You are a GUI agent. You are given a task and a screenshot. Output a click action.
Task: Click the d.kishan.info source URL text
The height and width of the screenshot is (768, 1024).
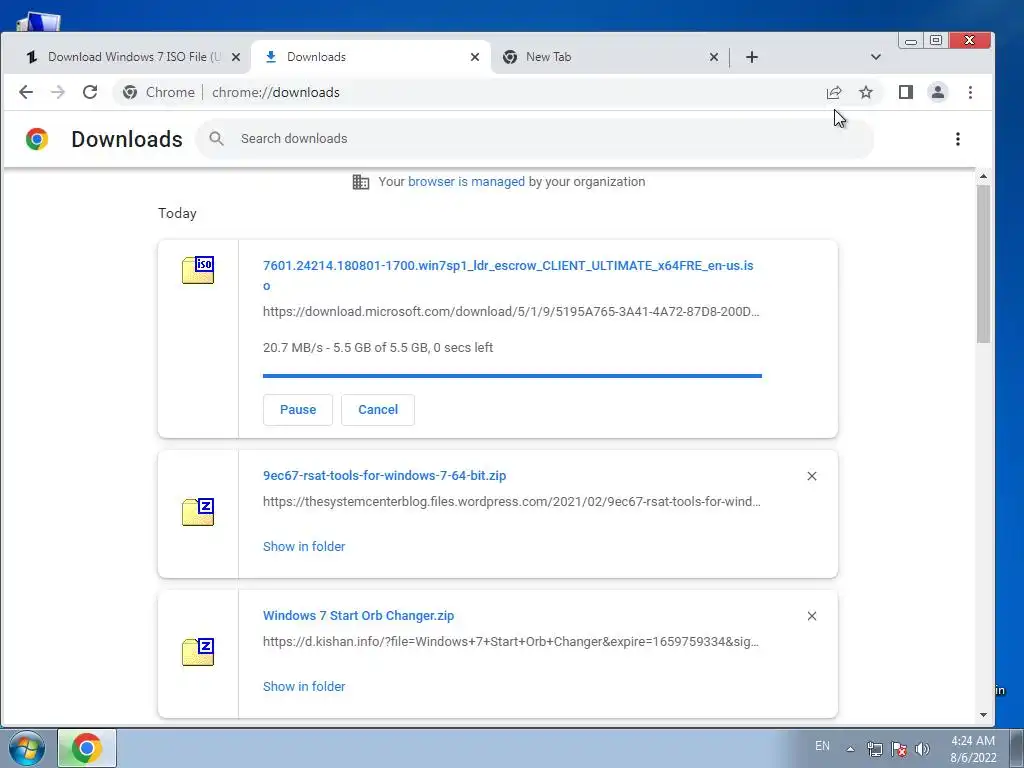pos(511,641)
